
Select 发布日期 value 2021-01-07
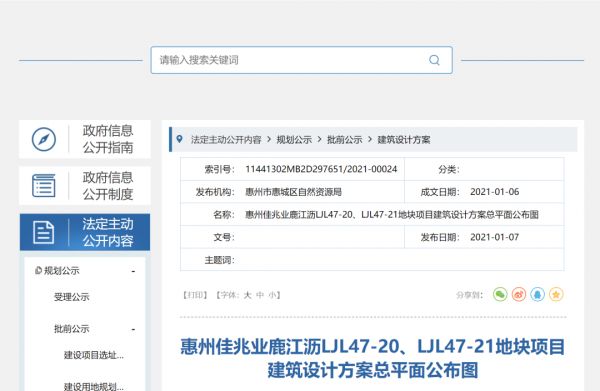tap(494, 237)
